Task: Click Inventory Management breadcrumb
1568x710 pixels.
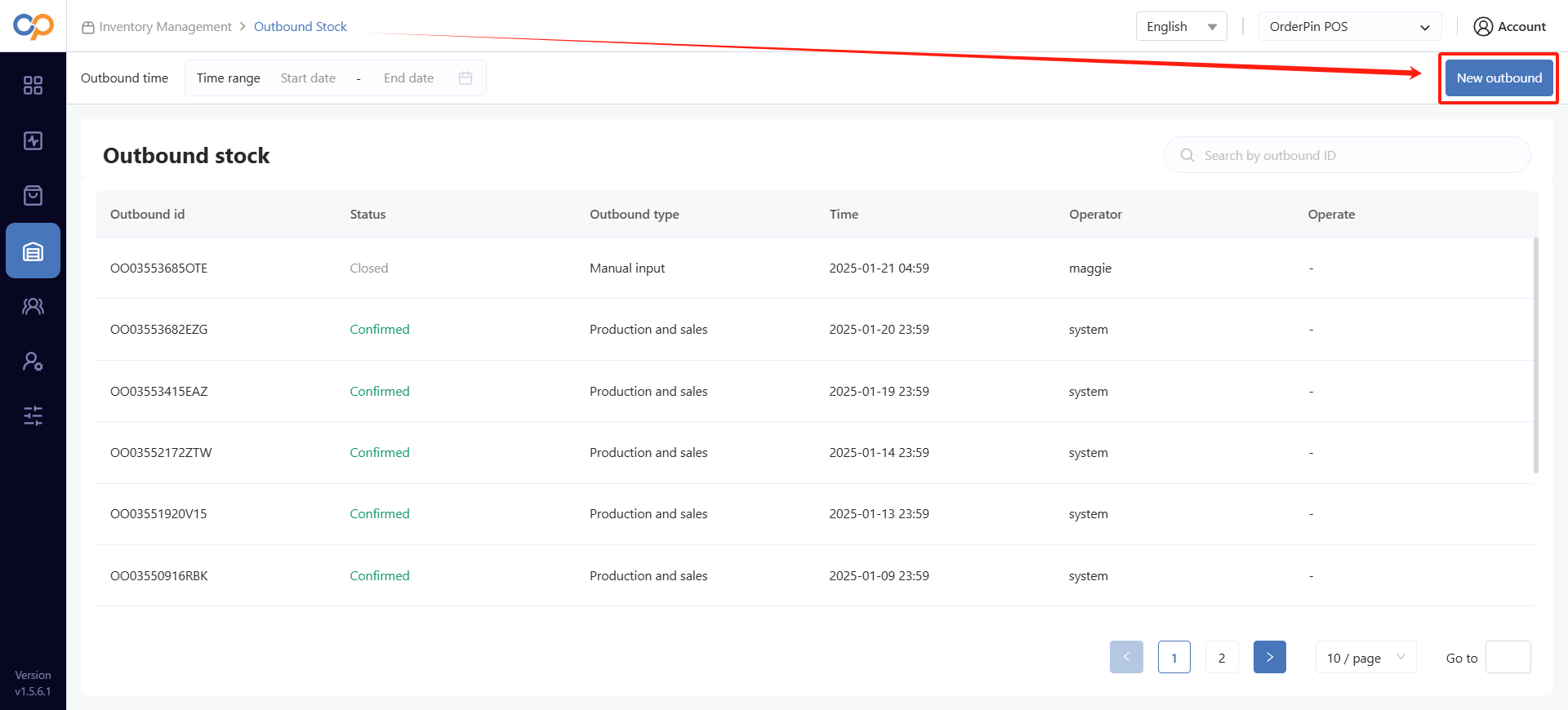Action: 165,27
